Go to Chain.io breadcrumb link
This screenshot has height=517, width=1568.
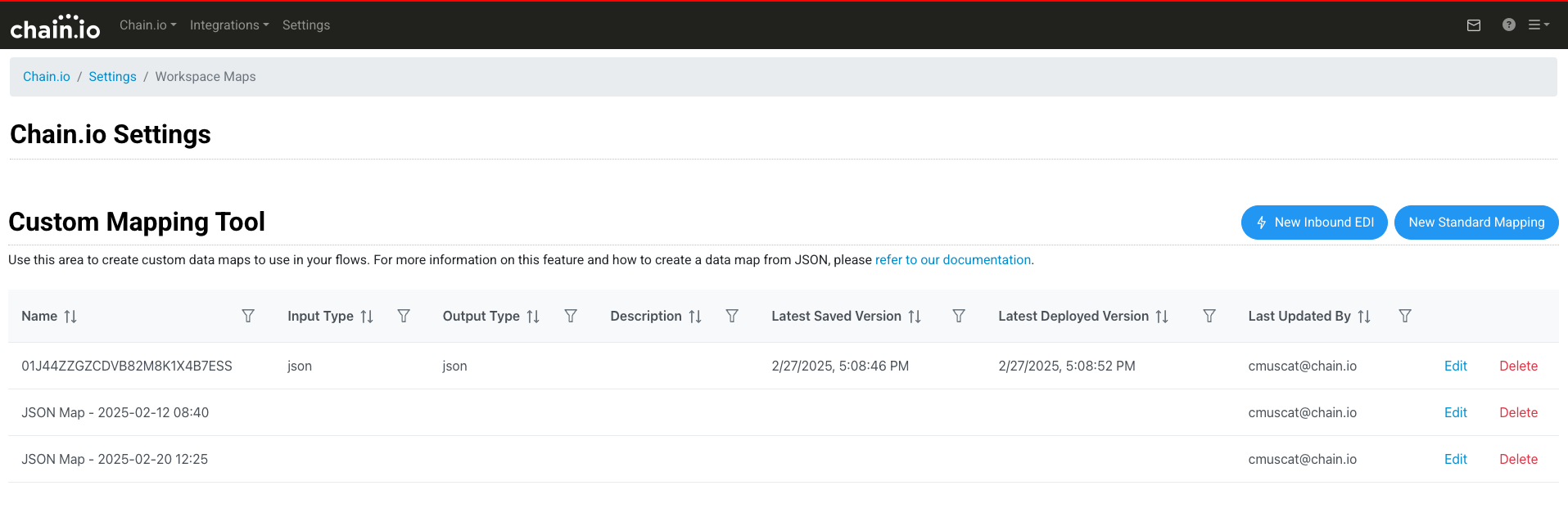[47, 77]
